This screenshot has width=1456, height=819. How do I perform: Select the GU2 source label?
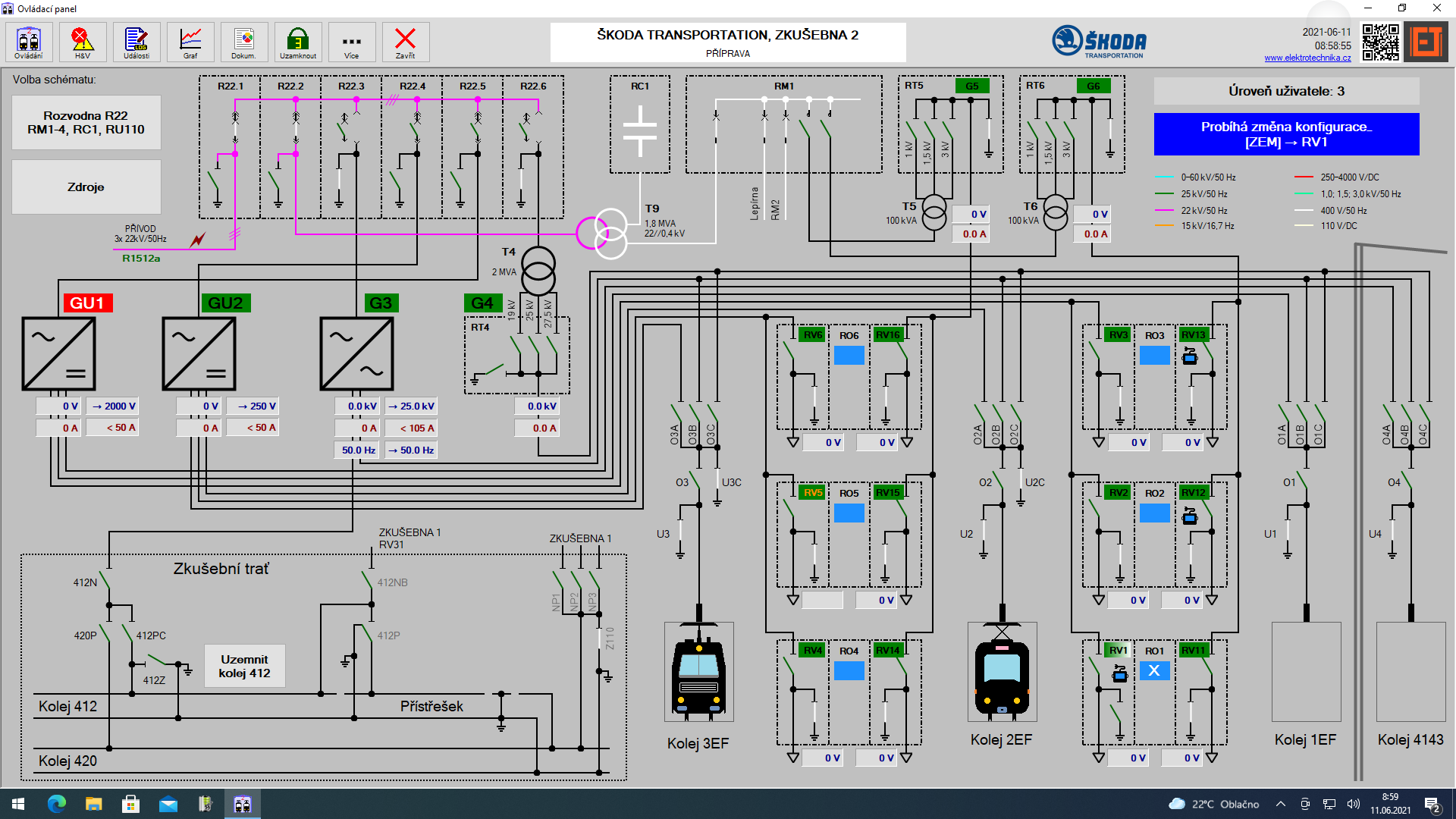point(225,303)
